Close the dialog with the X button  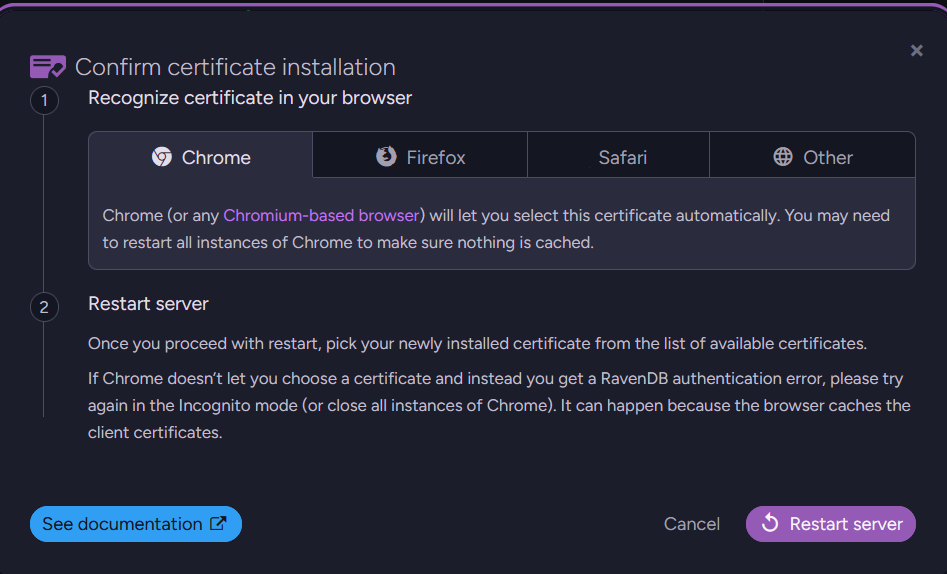point(917,51)
